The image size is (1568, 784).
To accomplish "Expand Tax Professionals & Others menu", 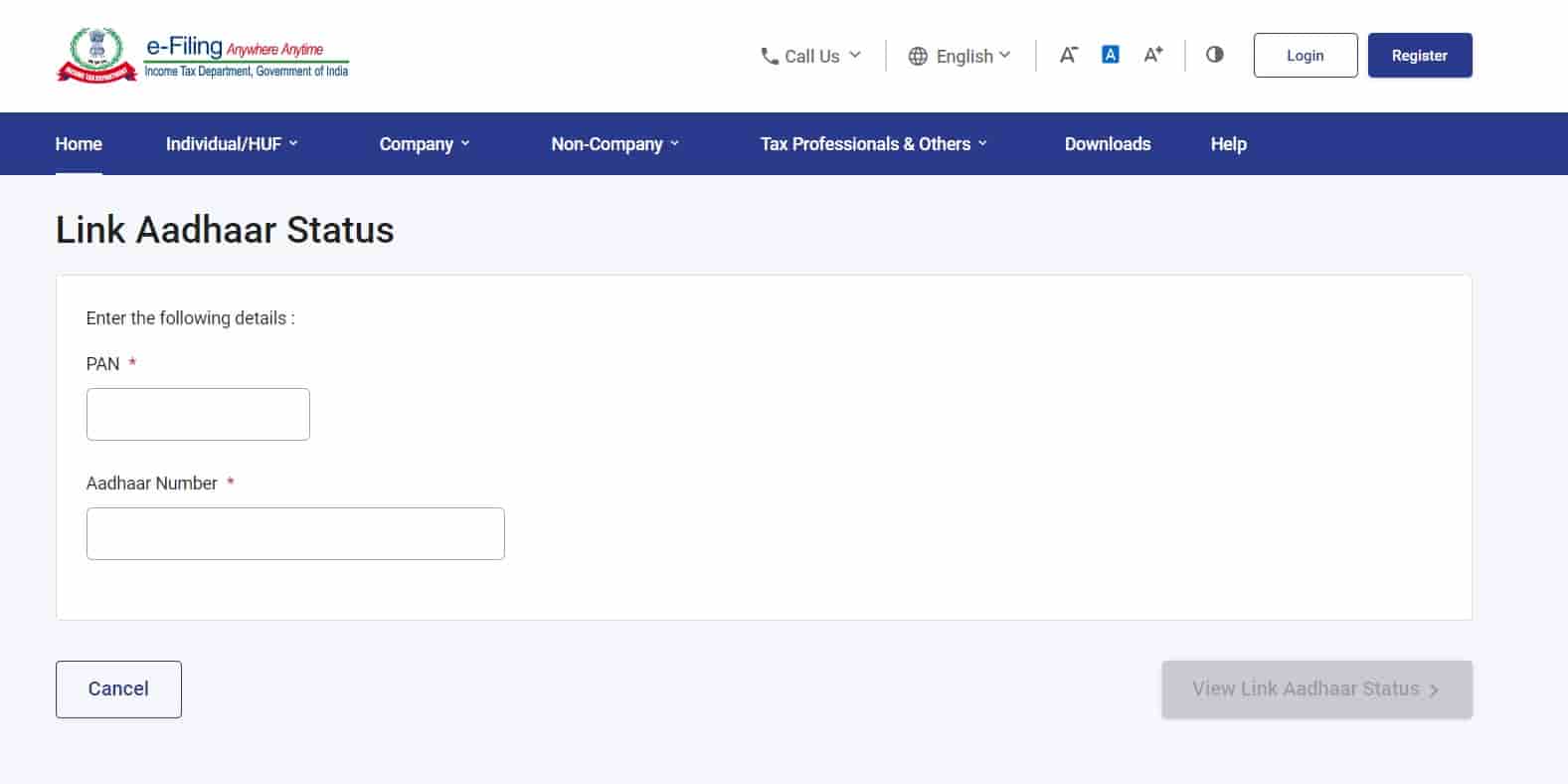I will pos(874,144).
